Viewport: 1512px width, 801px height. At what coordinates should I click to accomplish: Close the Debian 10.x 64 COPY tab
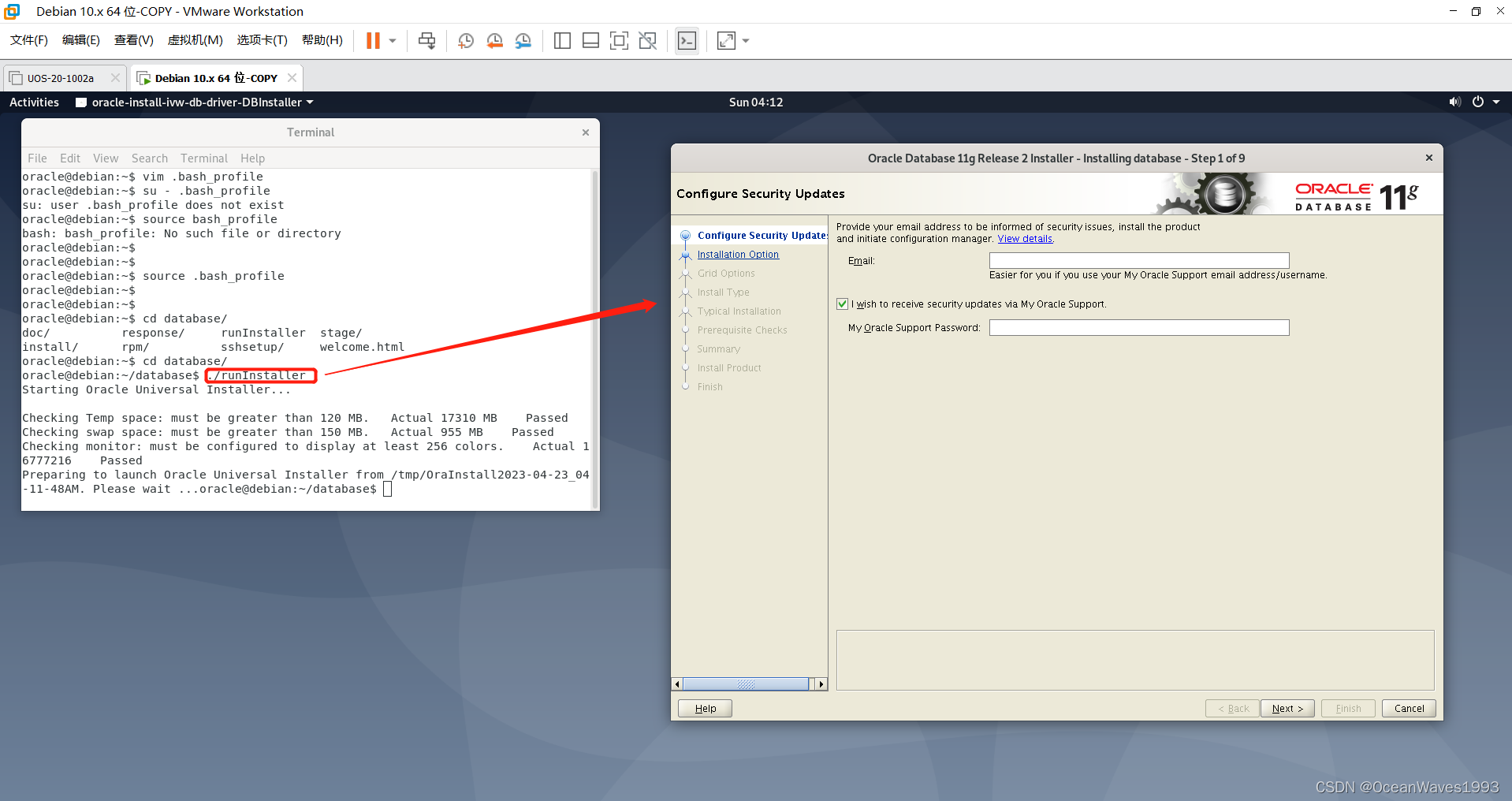click(292, 77)
